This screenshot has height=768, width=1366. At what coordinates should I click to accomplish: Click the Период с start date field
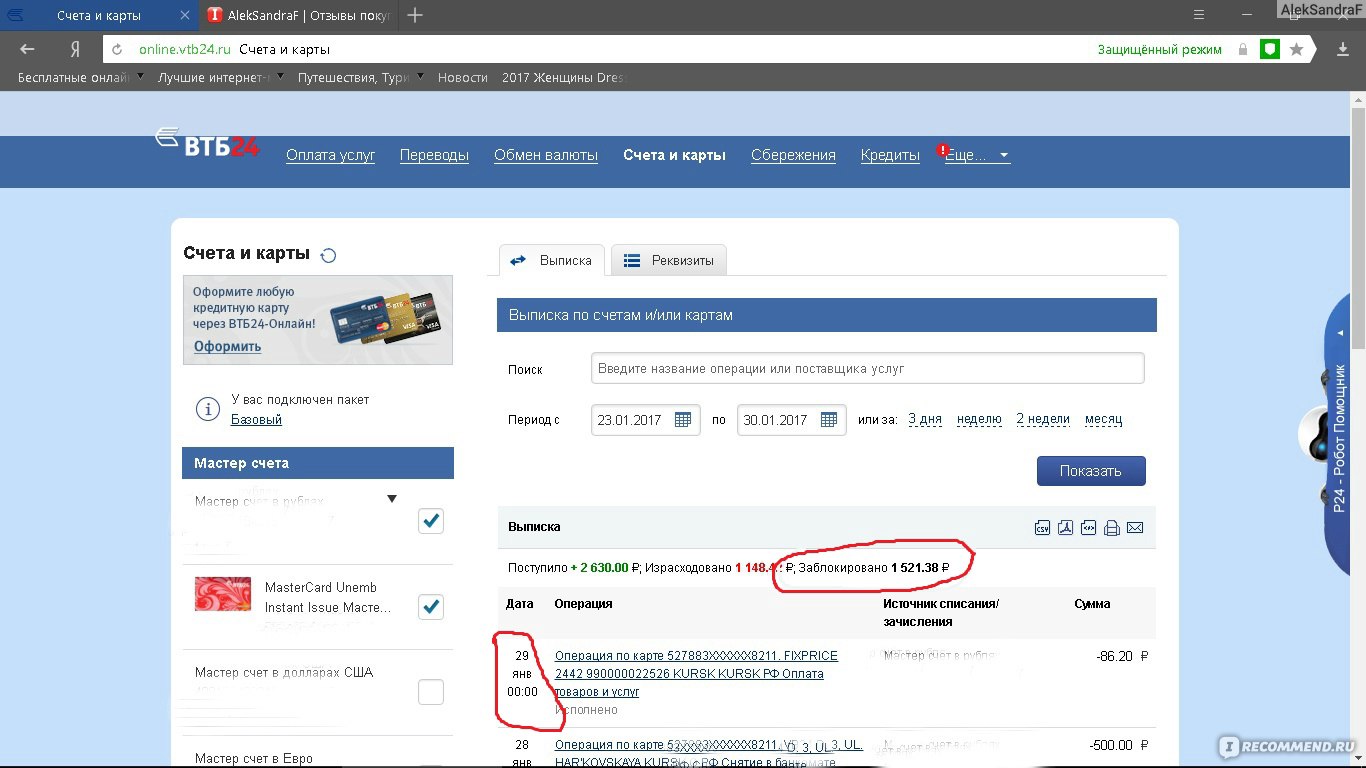point(645,420)
